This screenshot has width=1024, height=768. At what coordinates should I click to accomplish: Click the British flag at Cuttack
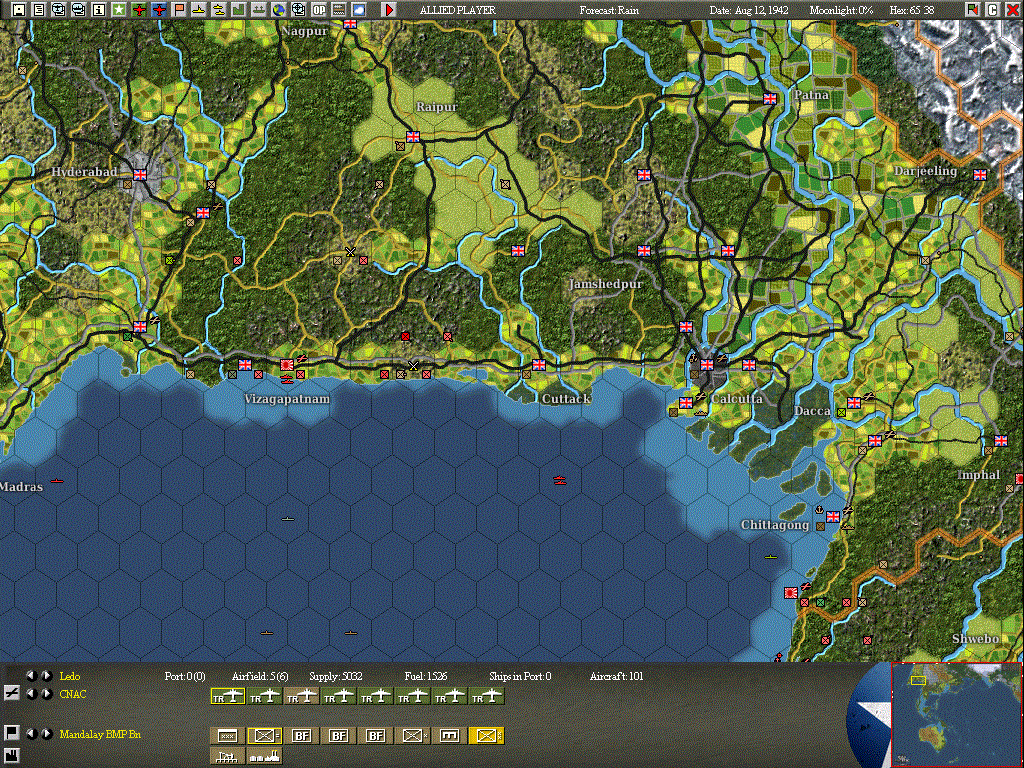[x=539, y=365]
